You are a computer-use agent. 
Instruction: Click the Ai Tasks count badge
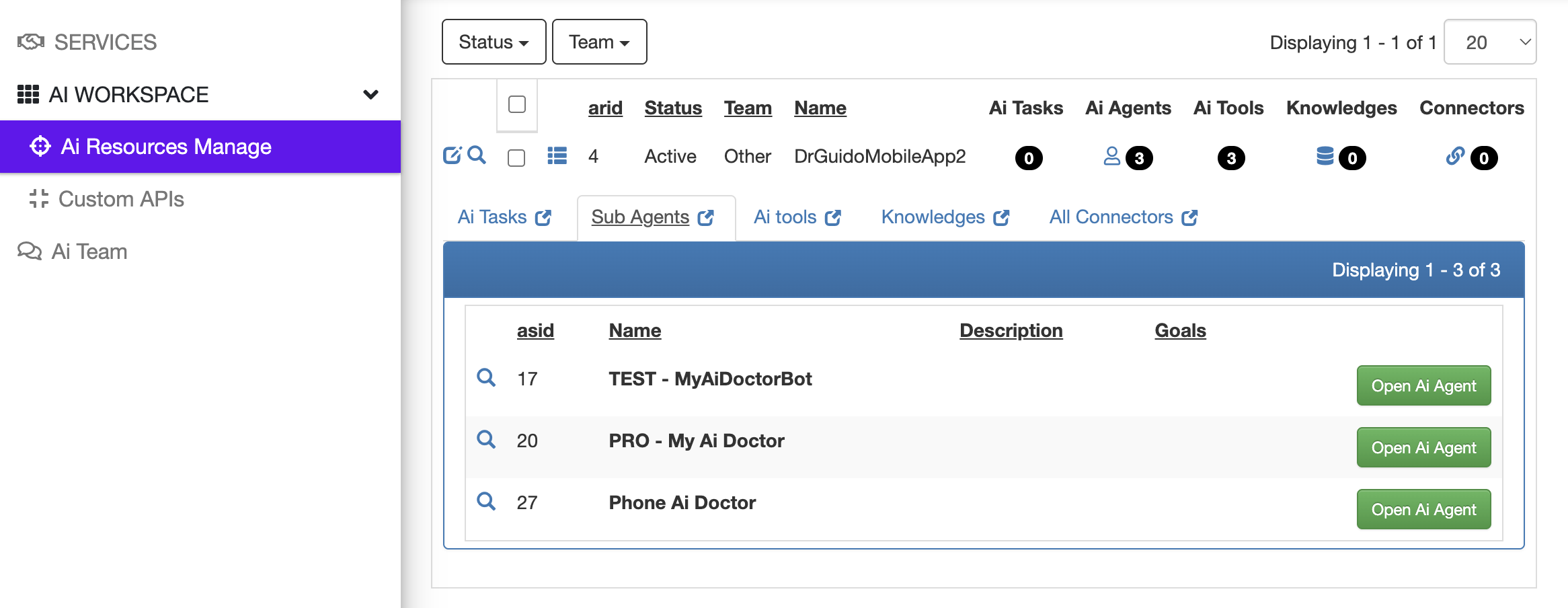click(x=1029, y=159)
